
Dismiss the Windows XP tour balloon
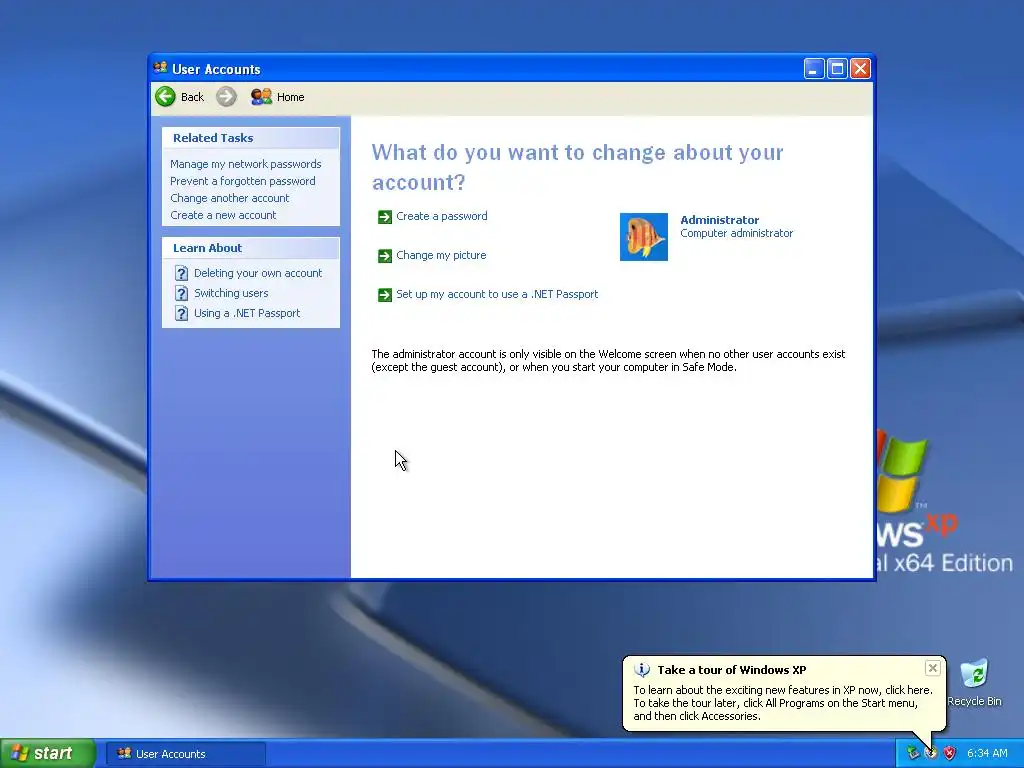pyautogui.click(x=933, y=667)
